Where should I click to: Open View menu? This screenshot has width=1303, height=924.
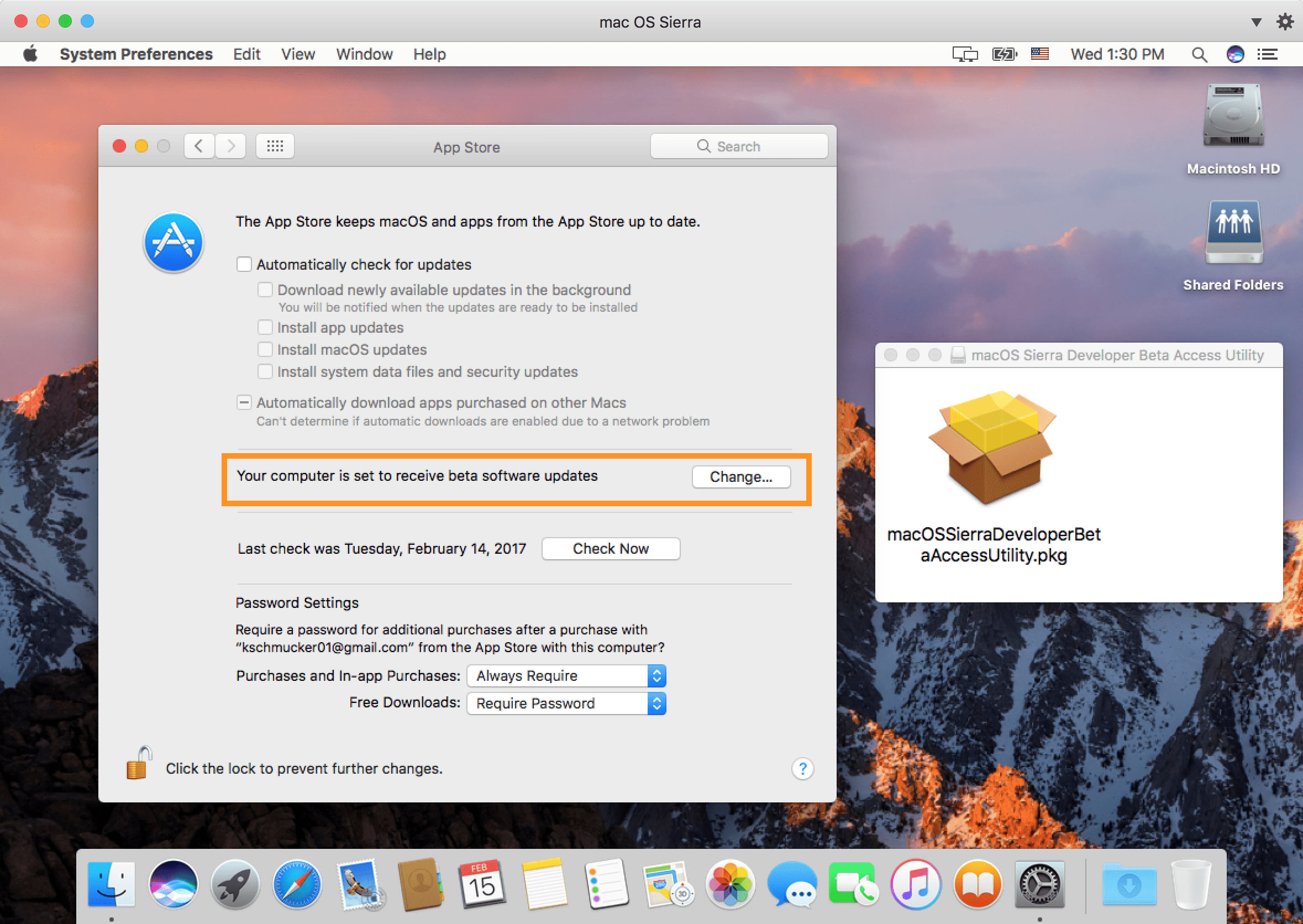(298, 54)
